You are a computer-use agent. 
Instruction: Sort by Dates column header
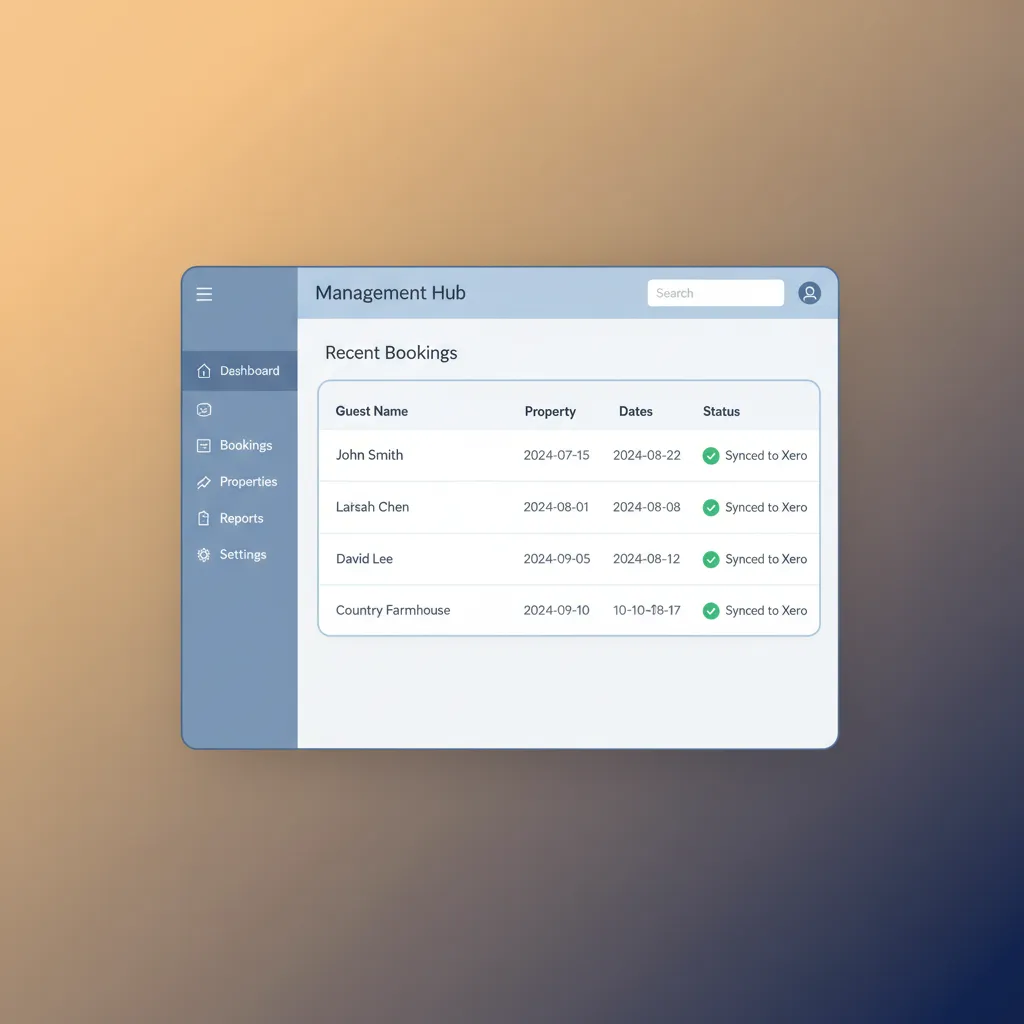635,411
